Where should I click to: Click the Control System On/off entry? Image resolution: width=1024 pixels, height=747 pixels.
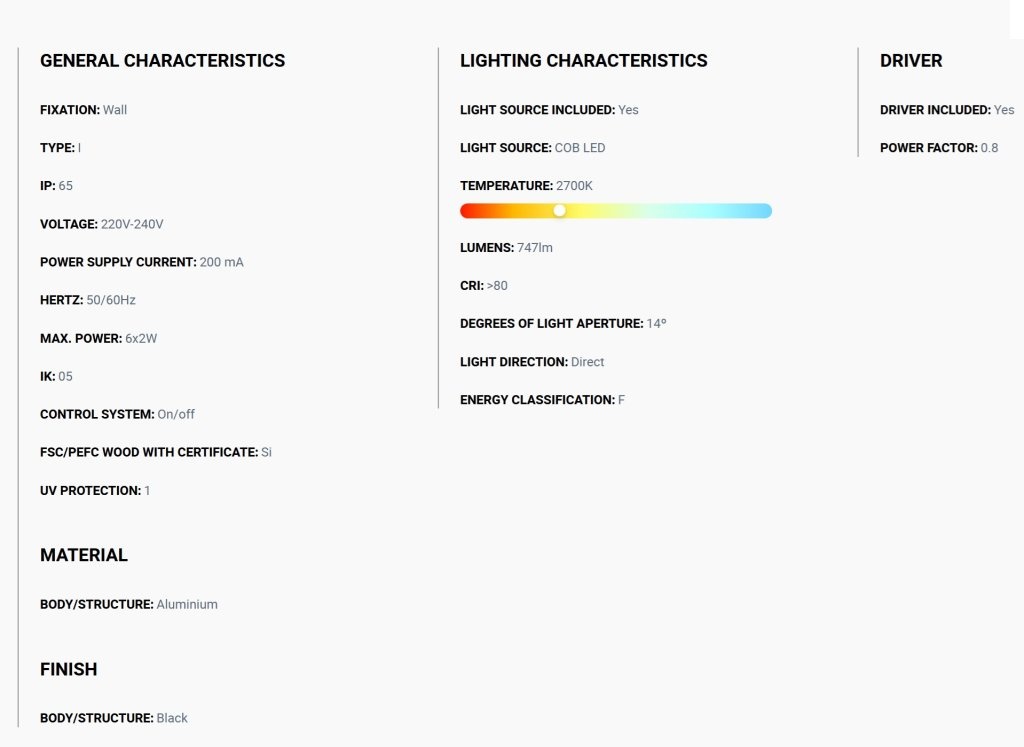pyautogui.click(x=118, y=414)
